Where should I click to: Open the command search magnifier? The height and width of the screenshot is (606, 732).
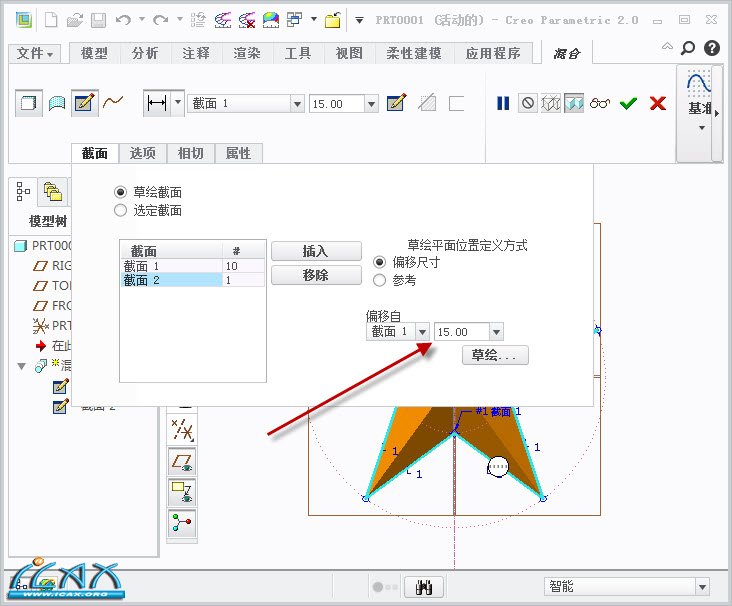pyautogui.click(x=688, y=47)
